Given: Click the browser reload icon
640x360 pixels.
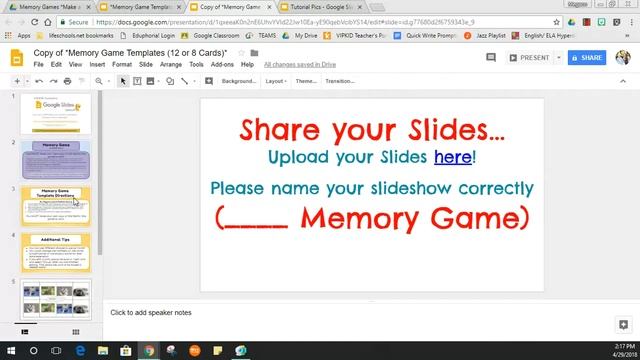Looking at the screenshot, I should pyautogui.click(x=35, y=22).
